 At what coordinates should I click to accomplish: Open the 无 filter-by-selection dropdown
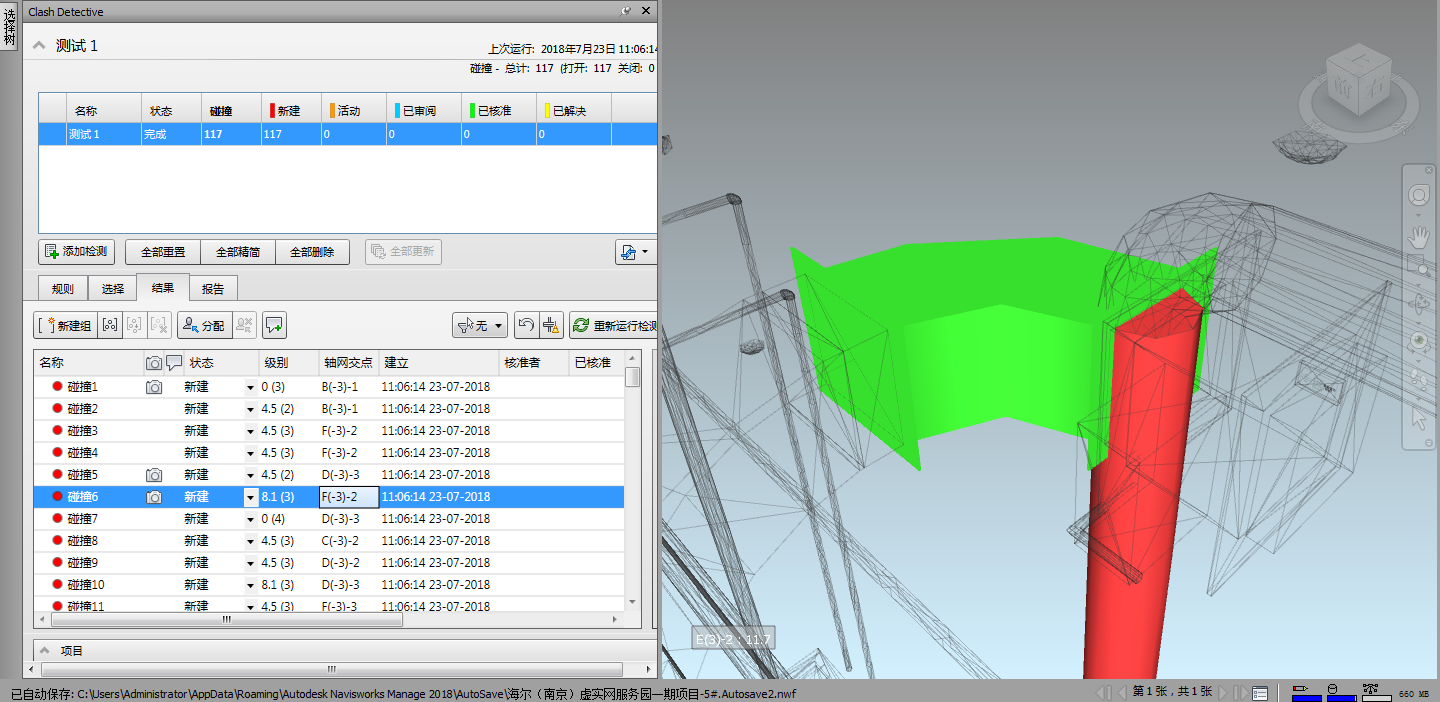point(480,325)
